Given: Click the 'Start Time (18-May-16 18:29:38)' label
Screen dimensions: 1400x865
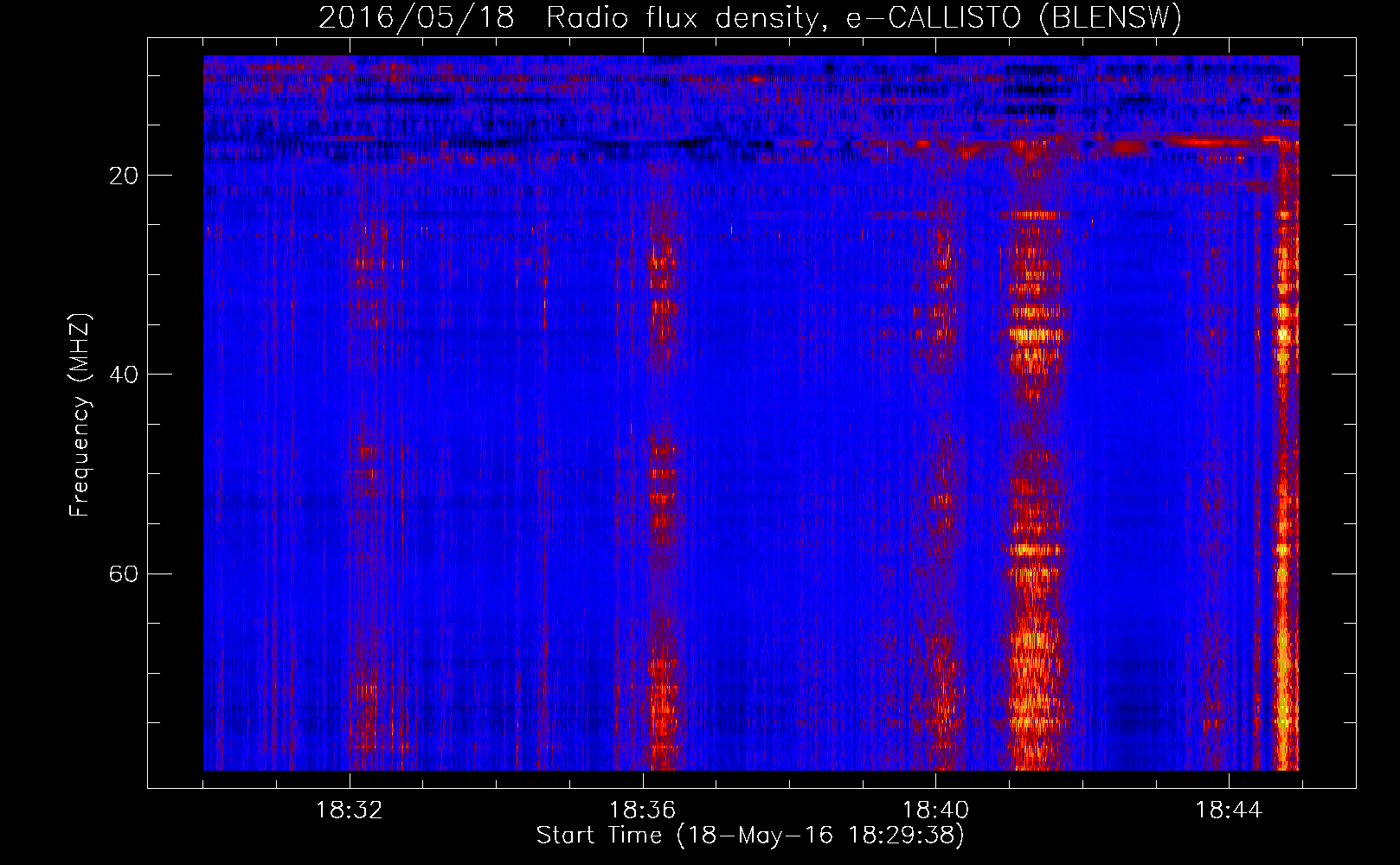Looking at the screenshot, I should 750,836.
